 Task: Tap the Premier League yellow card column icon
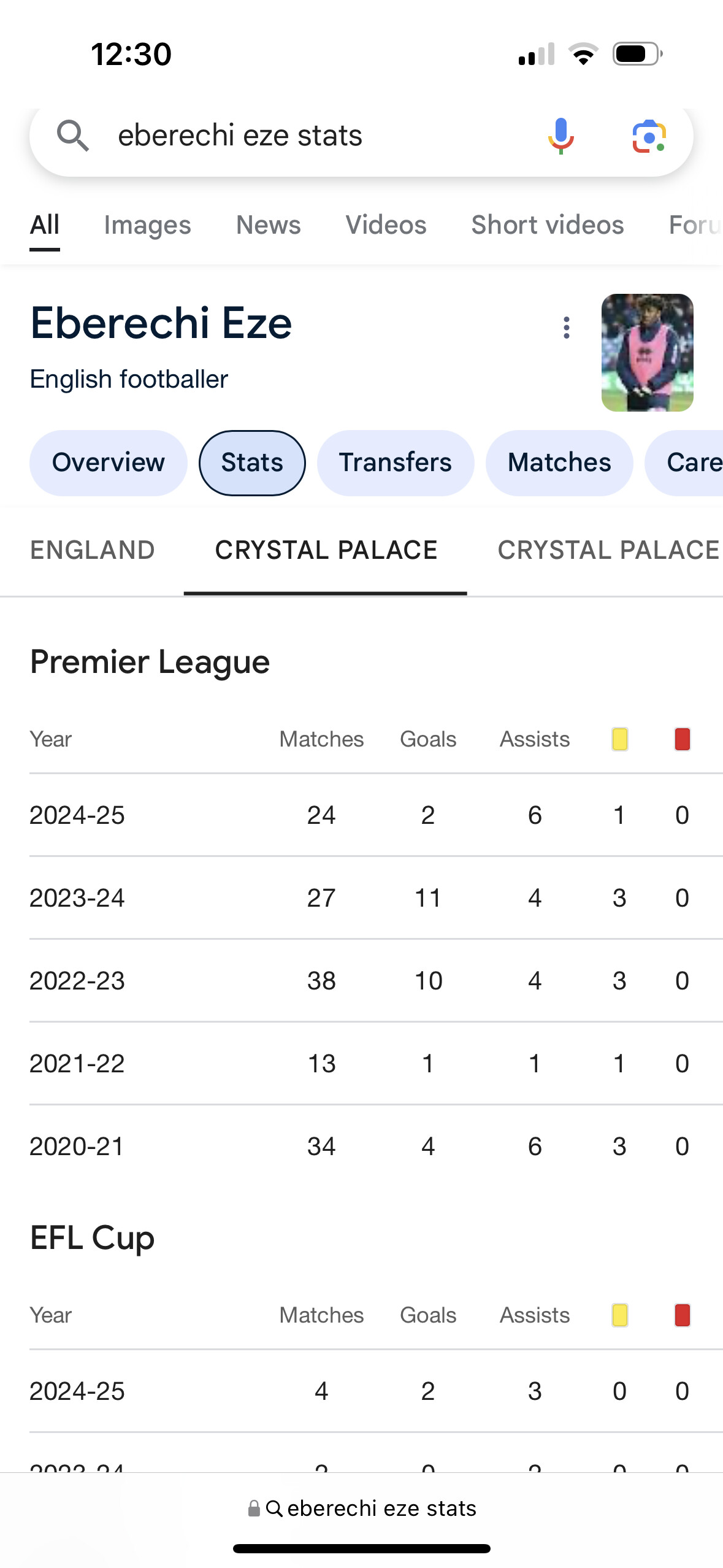[619, 739]
